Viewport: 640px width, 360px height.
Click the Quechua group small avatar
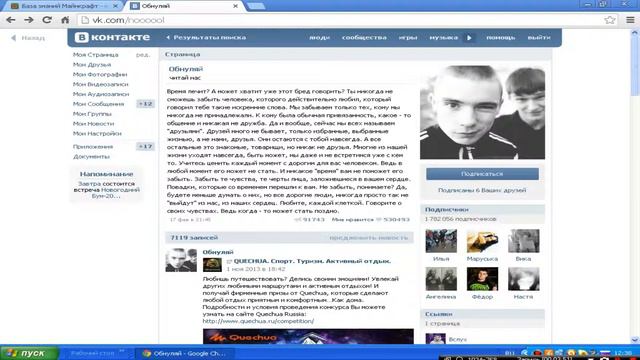(x=212, y=264)
